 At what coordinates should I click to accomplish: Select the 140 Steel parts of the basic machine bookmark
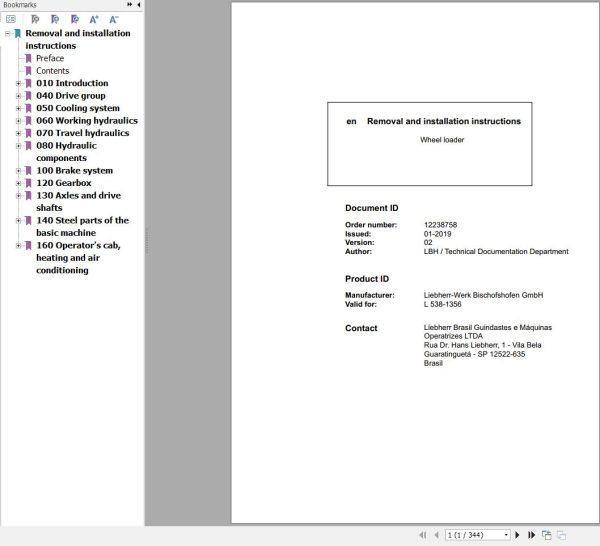pyautogui.click(x=82, y=227)
